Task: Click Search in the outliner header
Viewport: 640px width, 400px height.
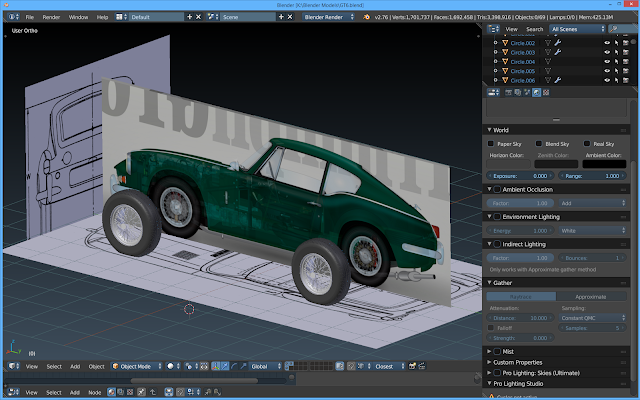Action: [535, 30]
